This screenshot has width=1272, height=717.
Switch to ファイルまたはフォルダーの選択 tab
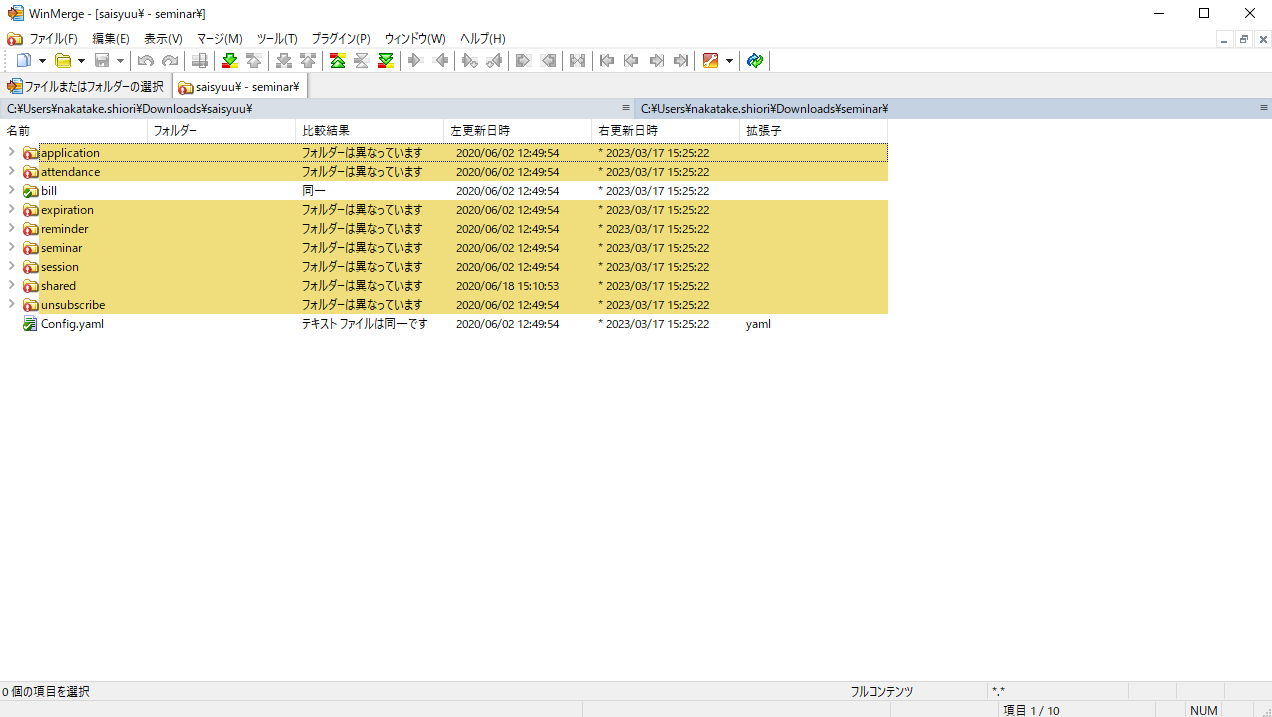pyautogui.click(x=86, y=87)
